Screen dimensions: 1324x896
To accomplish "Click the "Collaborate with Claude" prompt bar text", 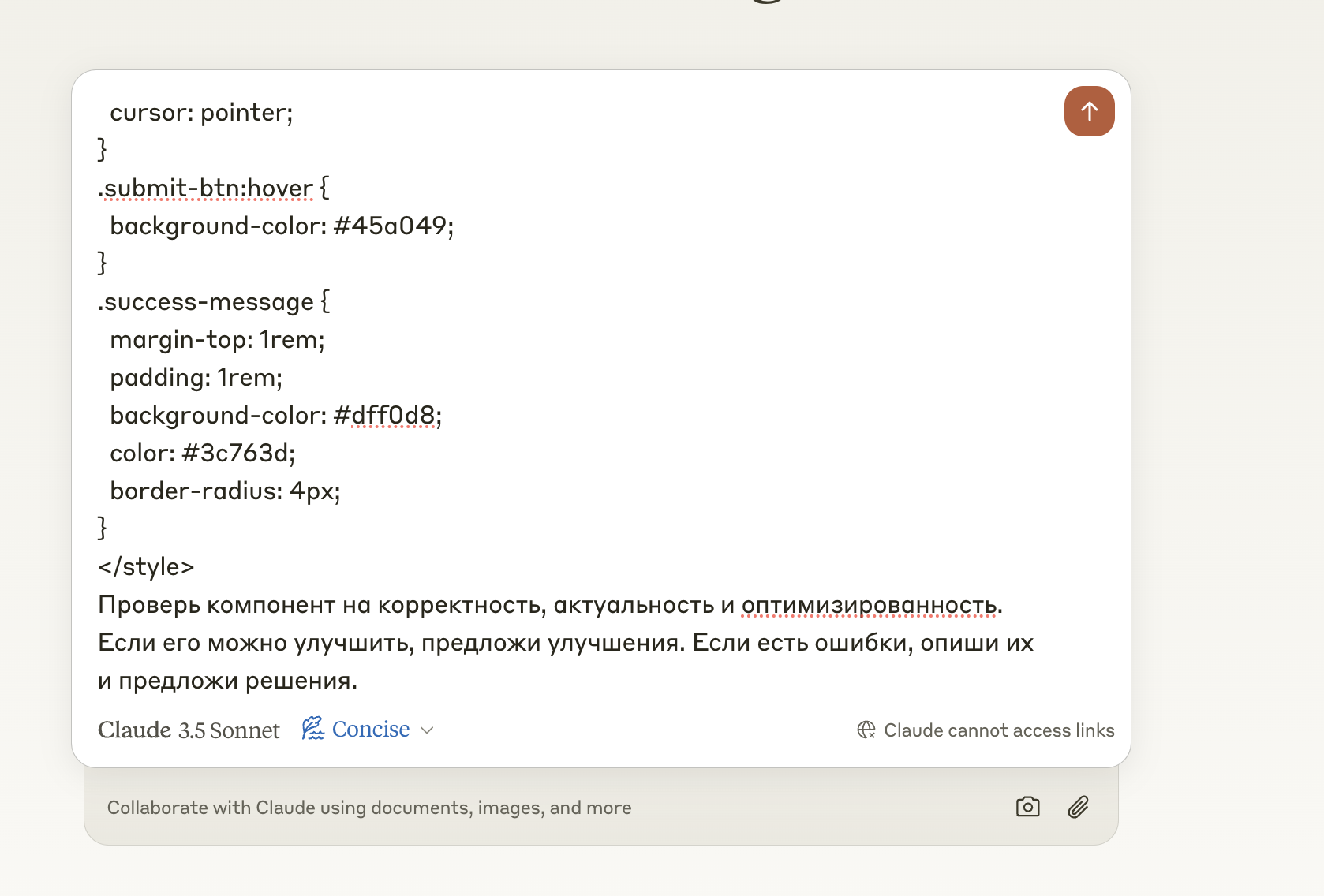I will pos(369,808).
